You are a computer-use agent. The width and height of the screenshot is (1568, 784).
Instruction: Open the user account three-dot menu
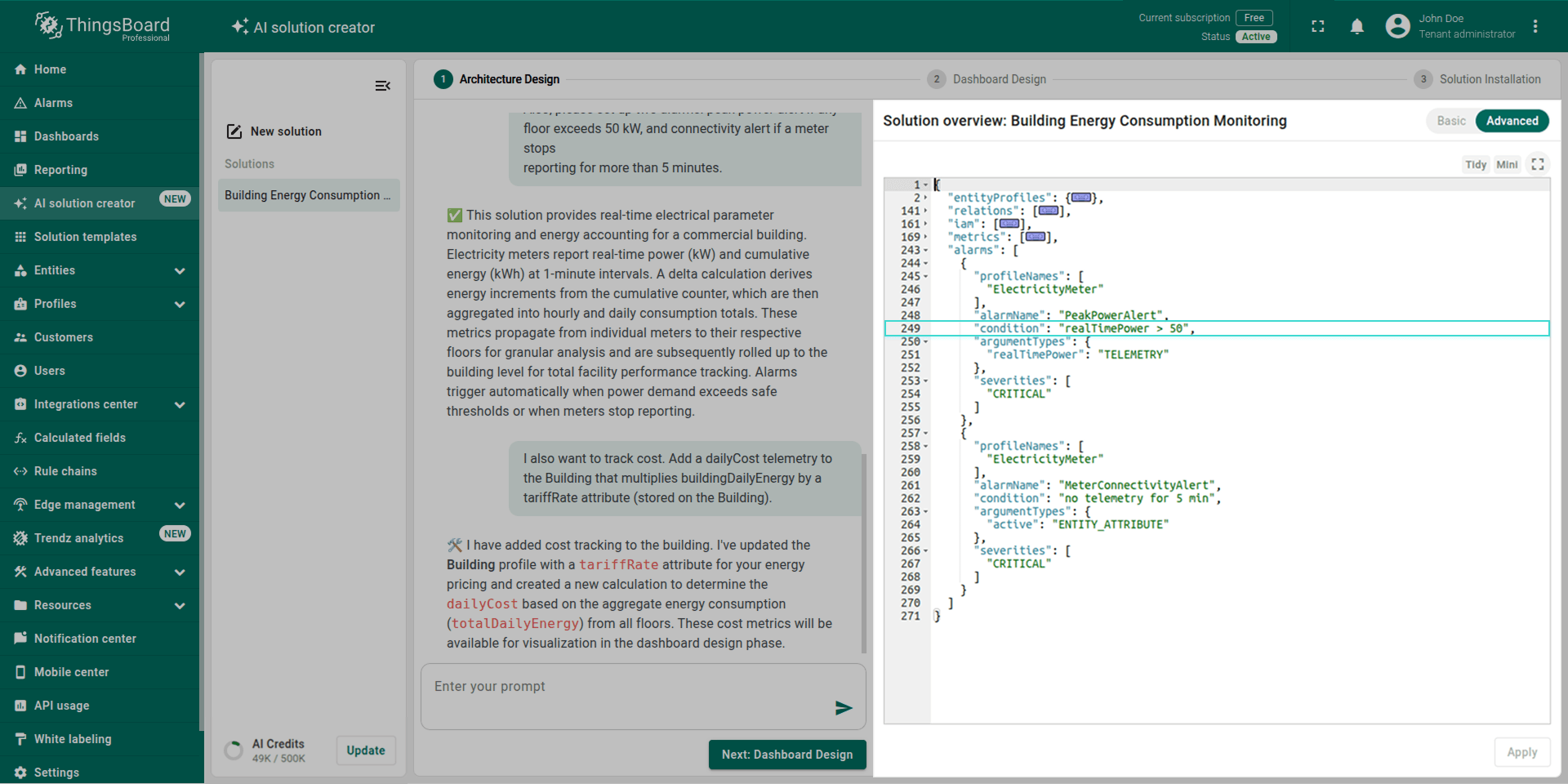(x=1535, y=27)
